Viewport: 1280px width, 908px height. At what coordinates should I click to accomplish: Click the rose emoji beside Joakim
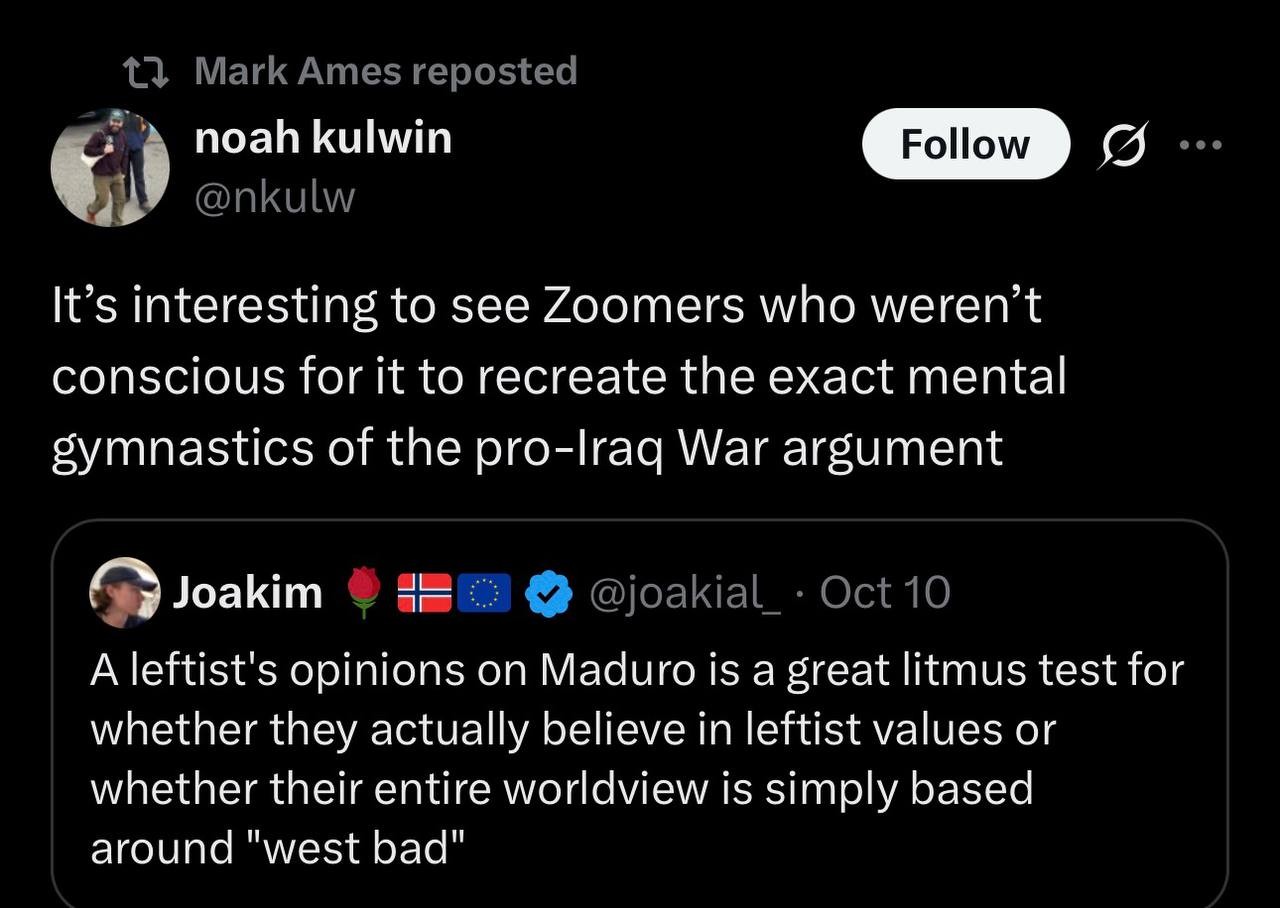pos(365,593)
